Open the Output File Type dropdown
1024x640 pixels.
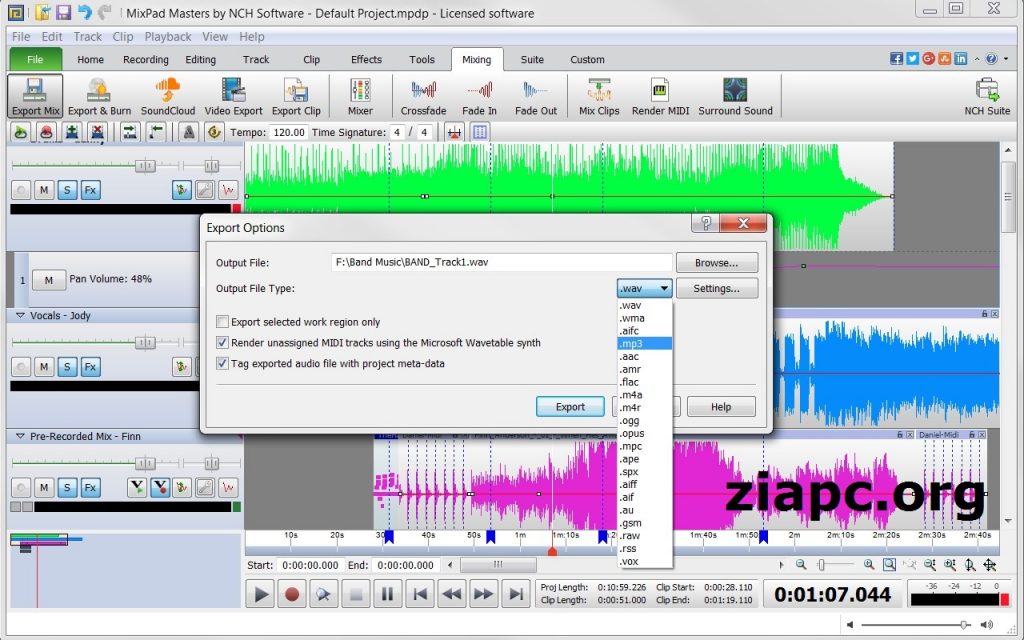tap(644, 289)
